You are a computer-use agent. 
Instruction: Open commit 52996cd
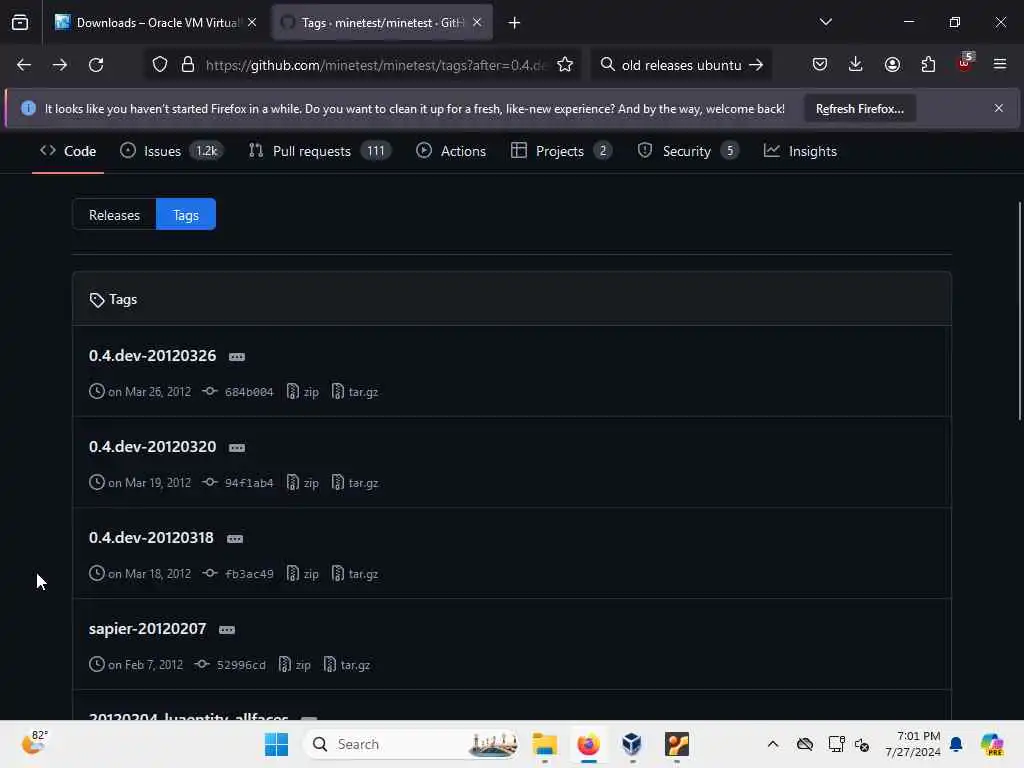click(241, 665)
